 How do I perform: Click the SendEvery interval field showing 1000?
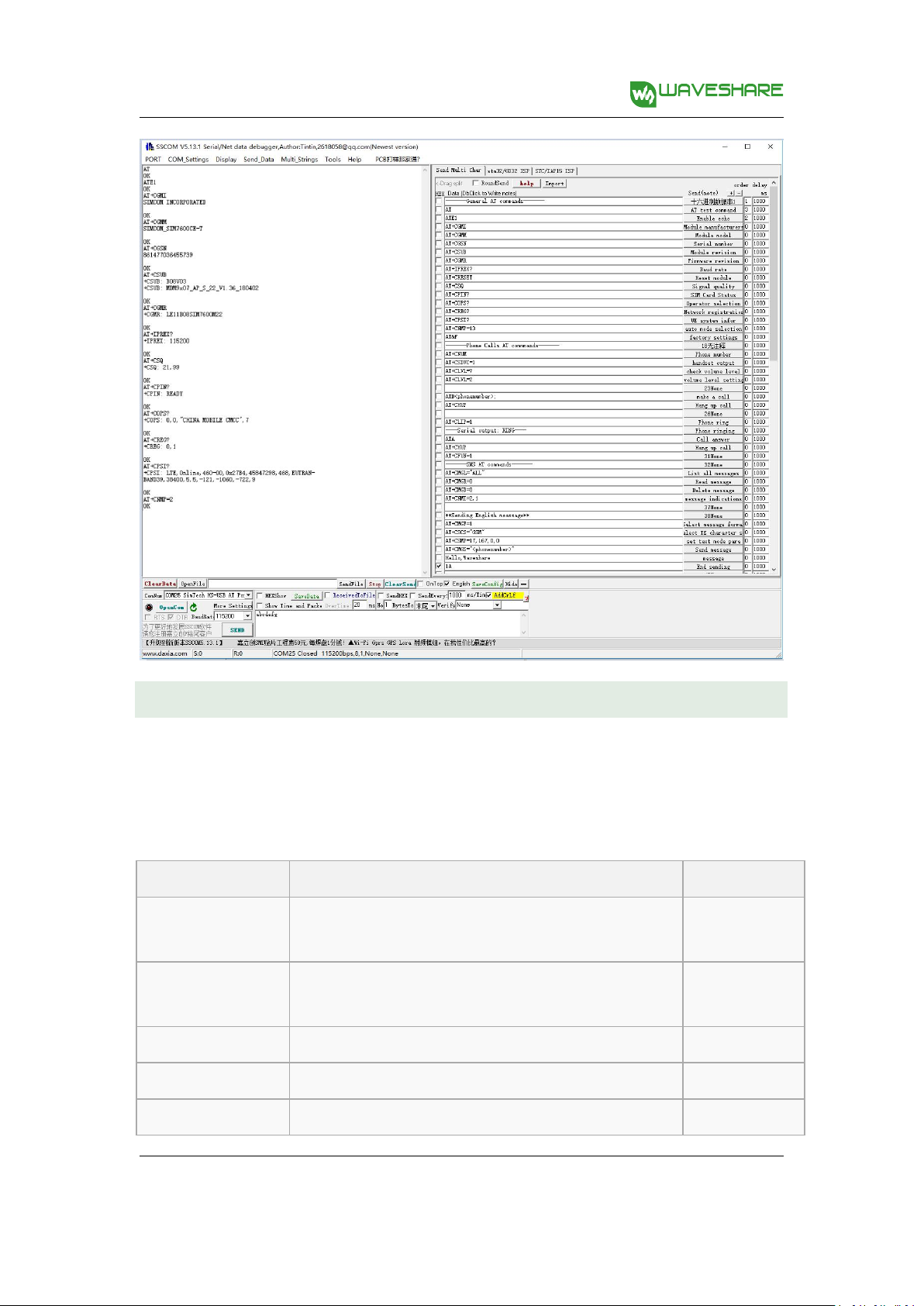click(455, 595)
